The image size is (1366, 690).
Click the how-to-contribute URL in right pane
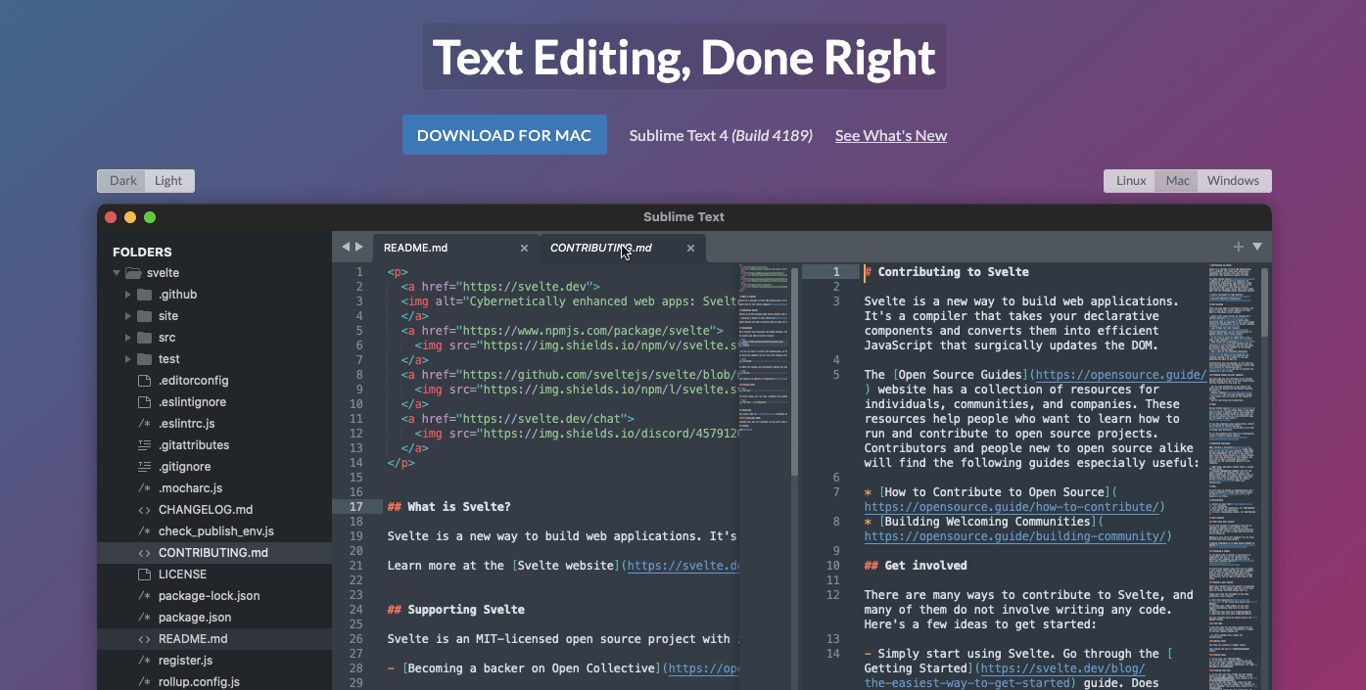pos(1011,507)
